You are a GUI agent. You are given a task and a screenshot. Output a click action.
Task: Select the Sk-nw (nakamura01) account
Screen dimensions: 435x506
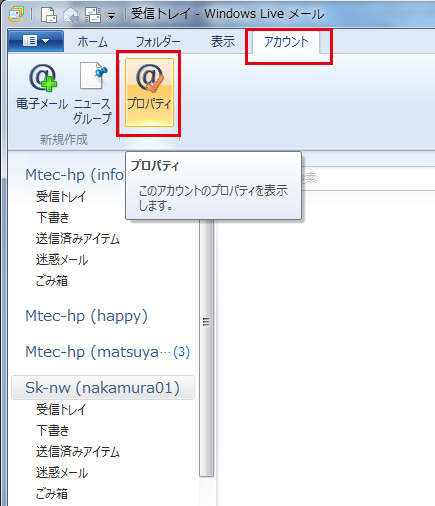(x=103, y=388)
